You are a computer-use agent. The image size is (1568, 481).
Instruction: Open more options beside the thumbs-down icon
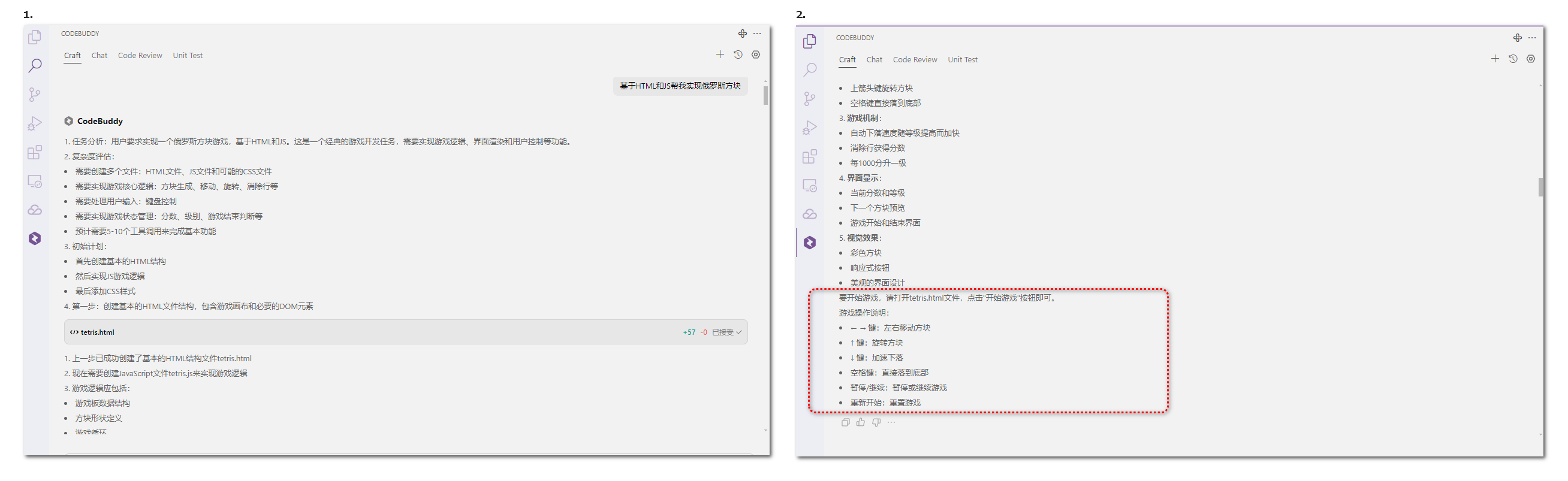pyautogui.click(x=891, y=422)
